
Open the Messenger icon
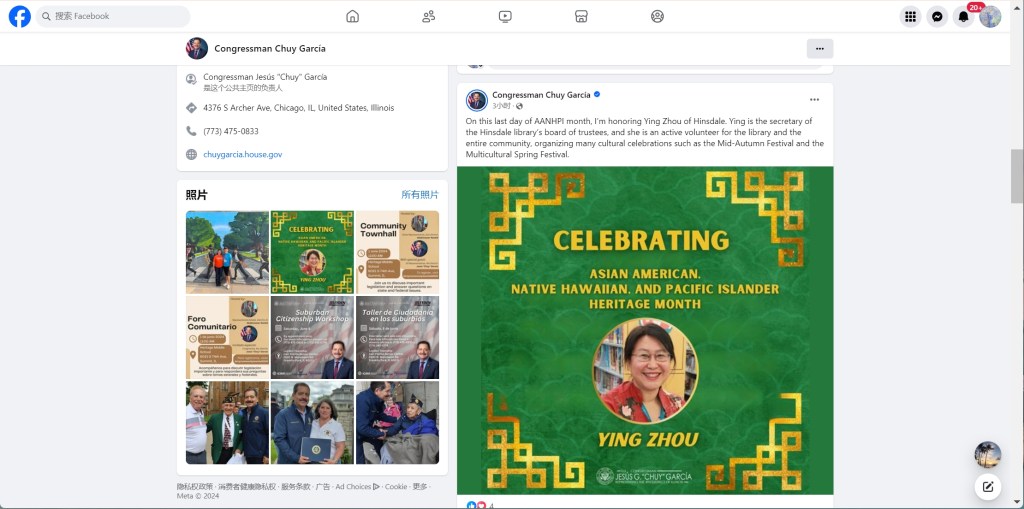937,16
